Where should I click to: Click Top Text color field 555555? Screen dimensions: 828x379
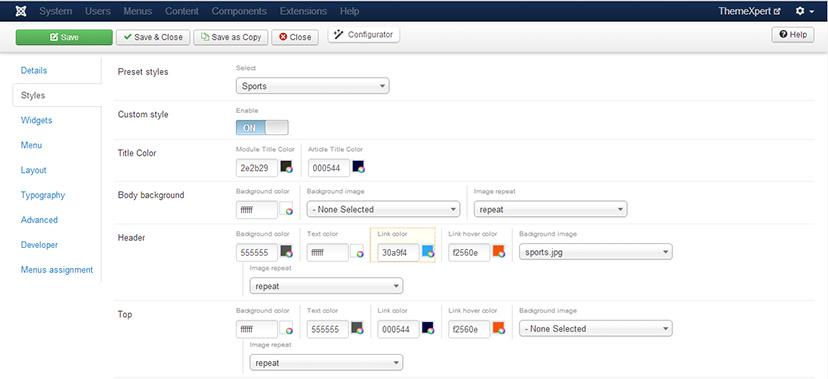327,329
